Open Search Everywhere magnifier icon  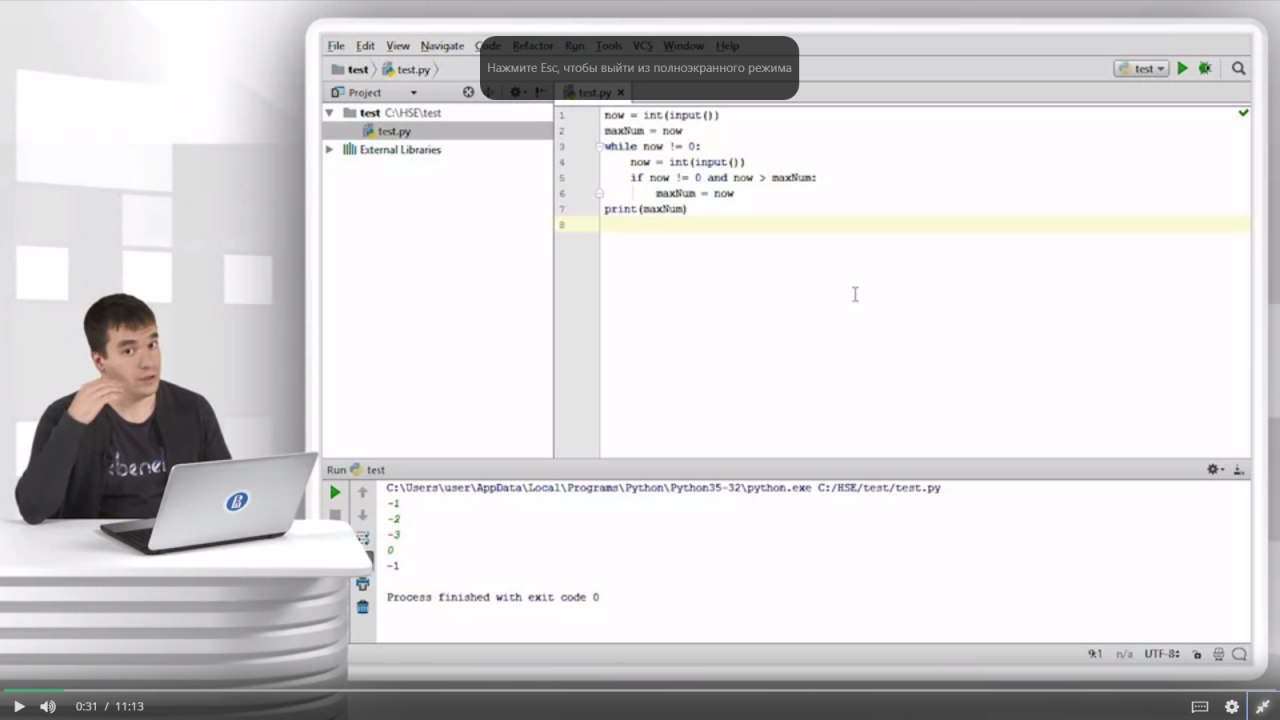(x=1239, y=69)
